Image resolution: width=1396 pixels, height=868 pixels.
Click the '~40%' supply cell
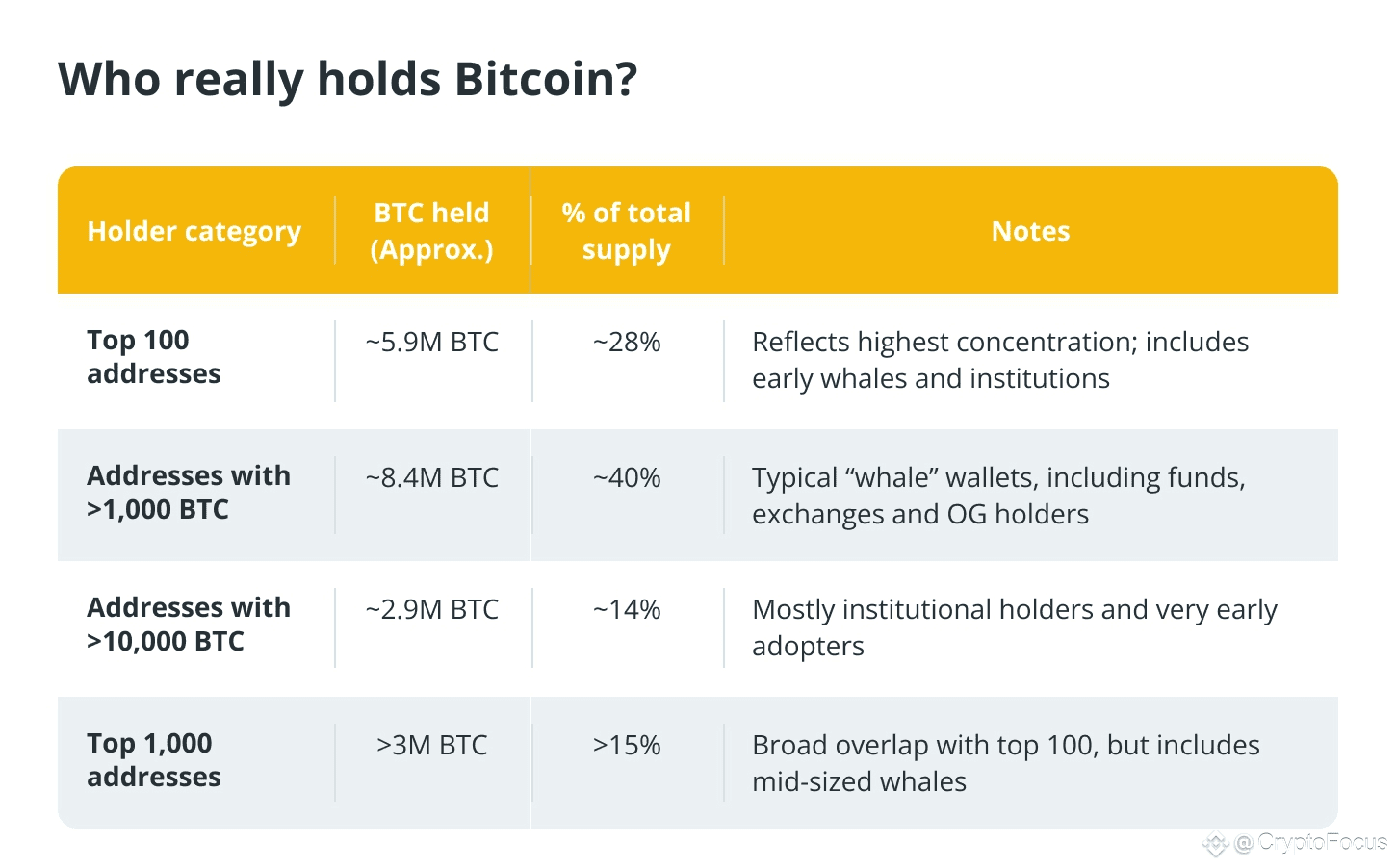(627, 478)
